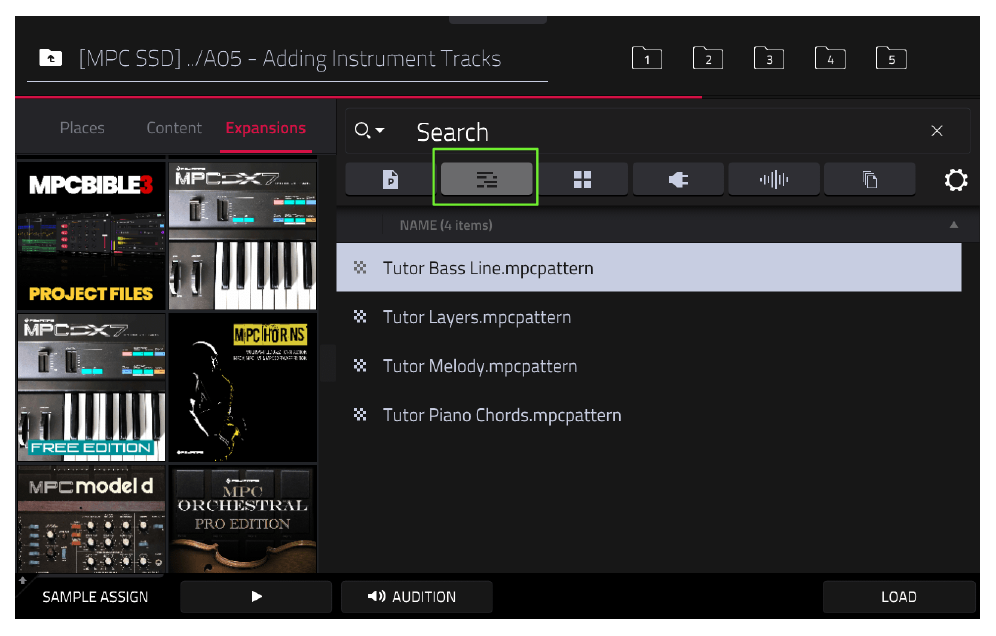
Task: Open folder shortcut 5
Action: 891,58
